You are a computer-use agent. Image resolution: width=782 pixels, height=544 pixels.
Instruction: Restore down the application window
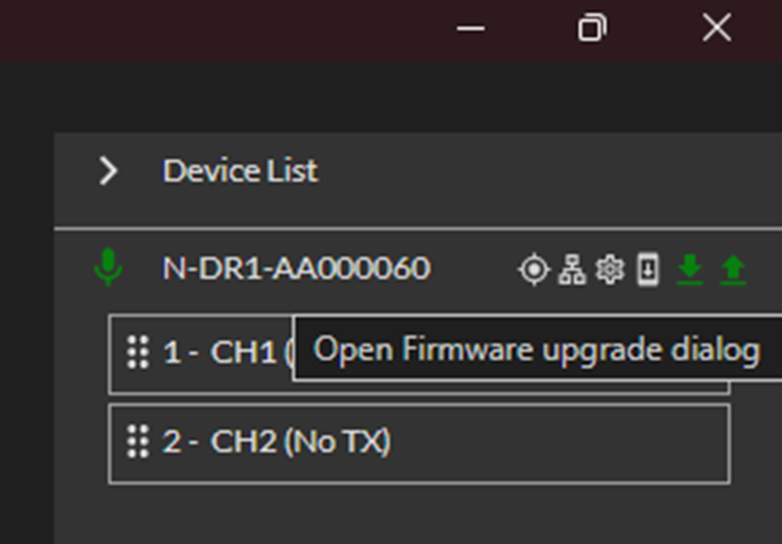tap(592, 29)
